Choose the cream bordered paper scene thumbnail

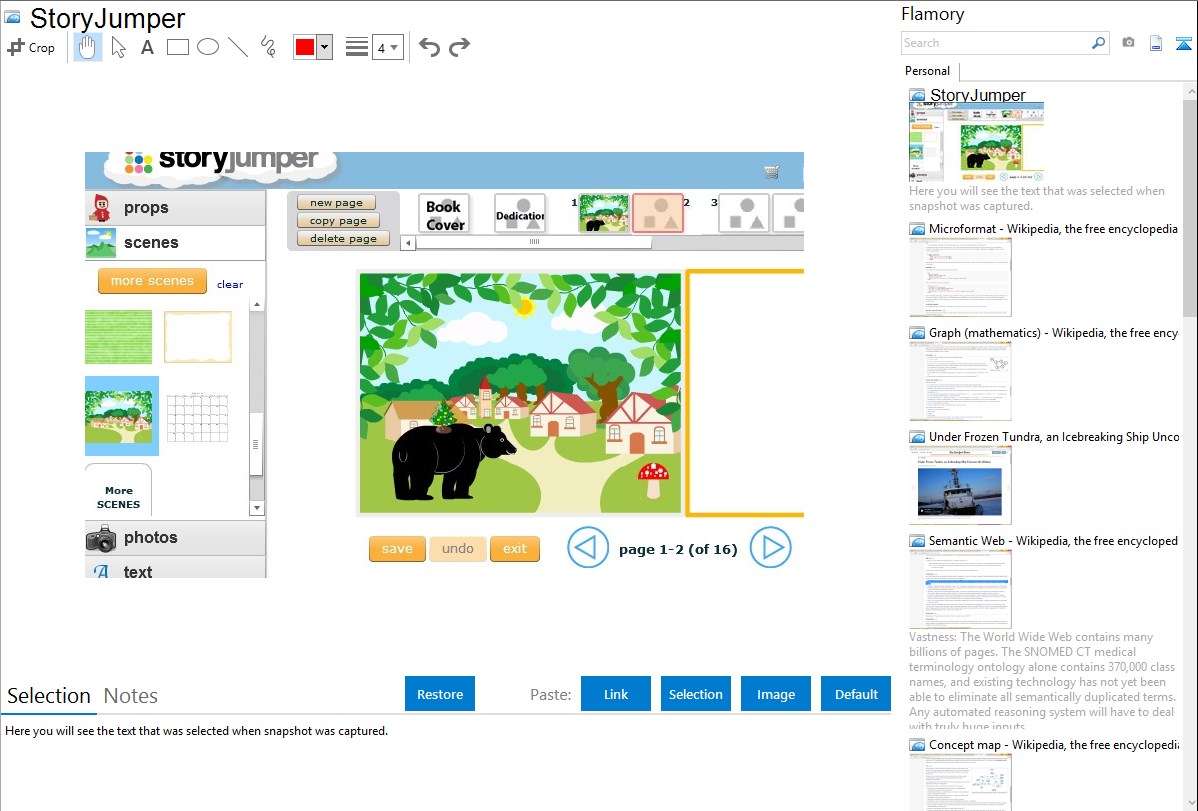click(x=198, y=337)
